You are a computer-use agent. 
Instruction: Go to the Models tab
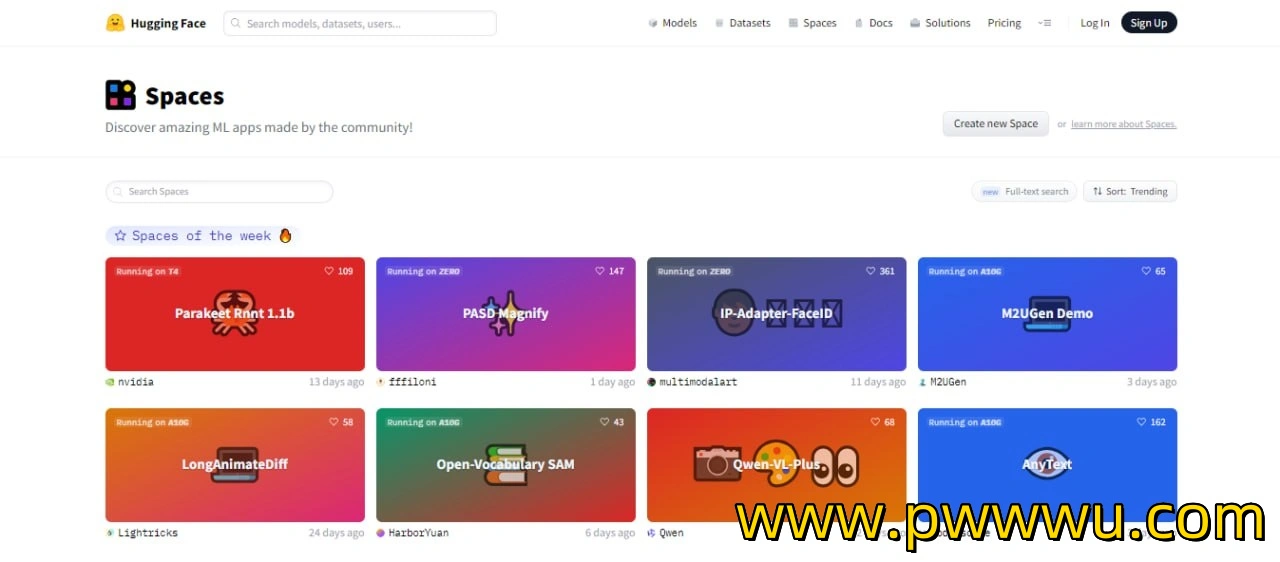673,23
